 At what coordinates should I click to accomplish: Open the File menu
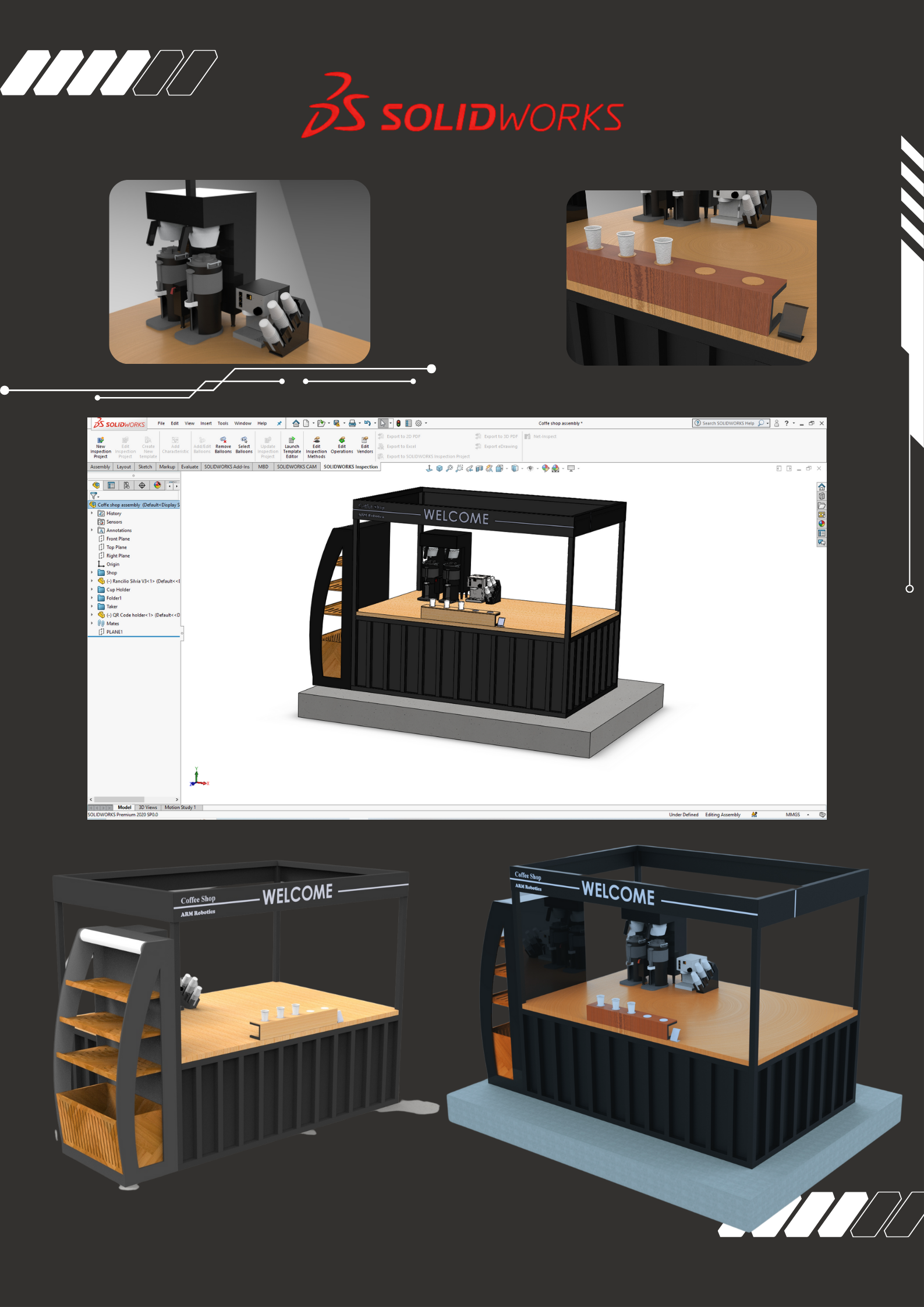tap(161, 423)
